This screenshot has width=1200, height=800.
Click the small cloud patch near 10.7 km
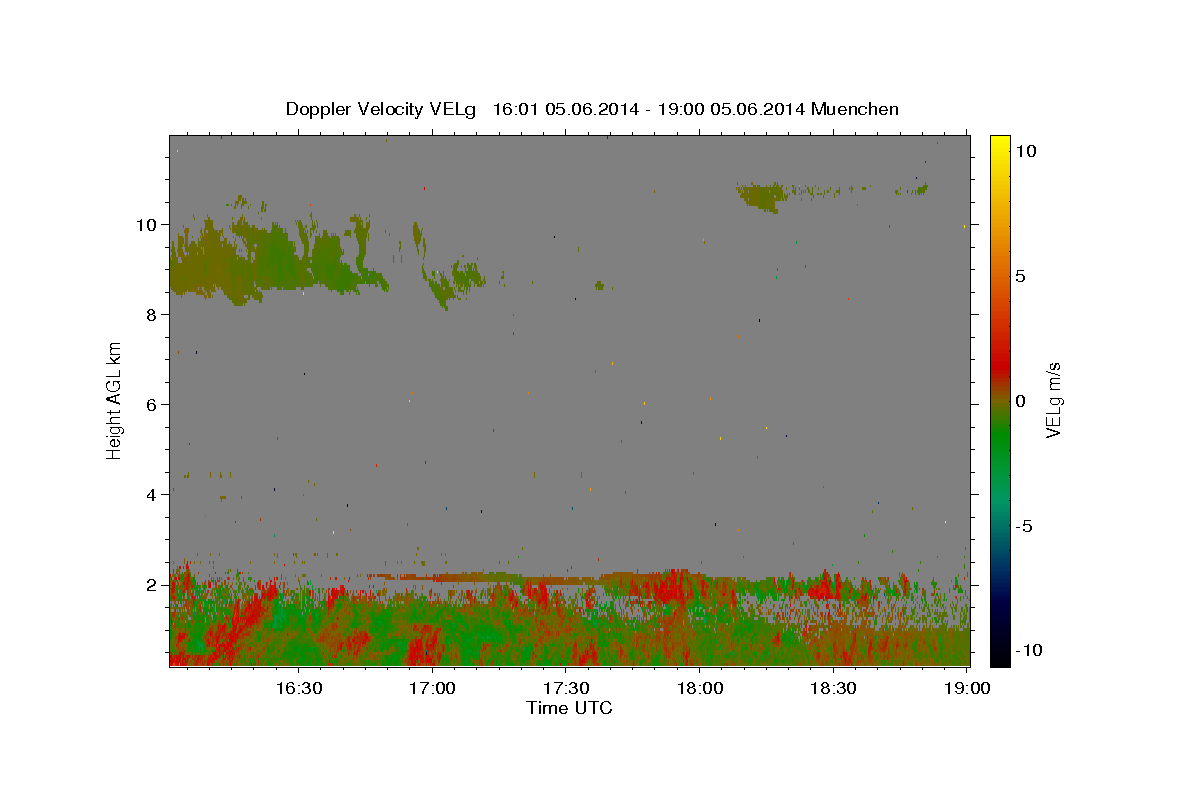[x=762, y=196]
